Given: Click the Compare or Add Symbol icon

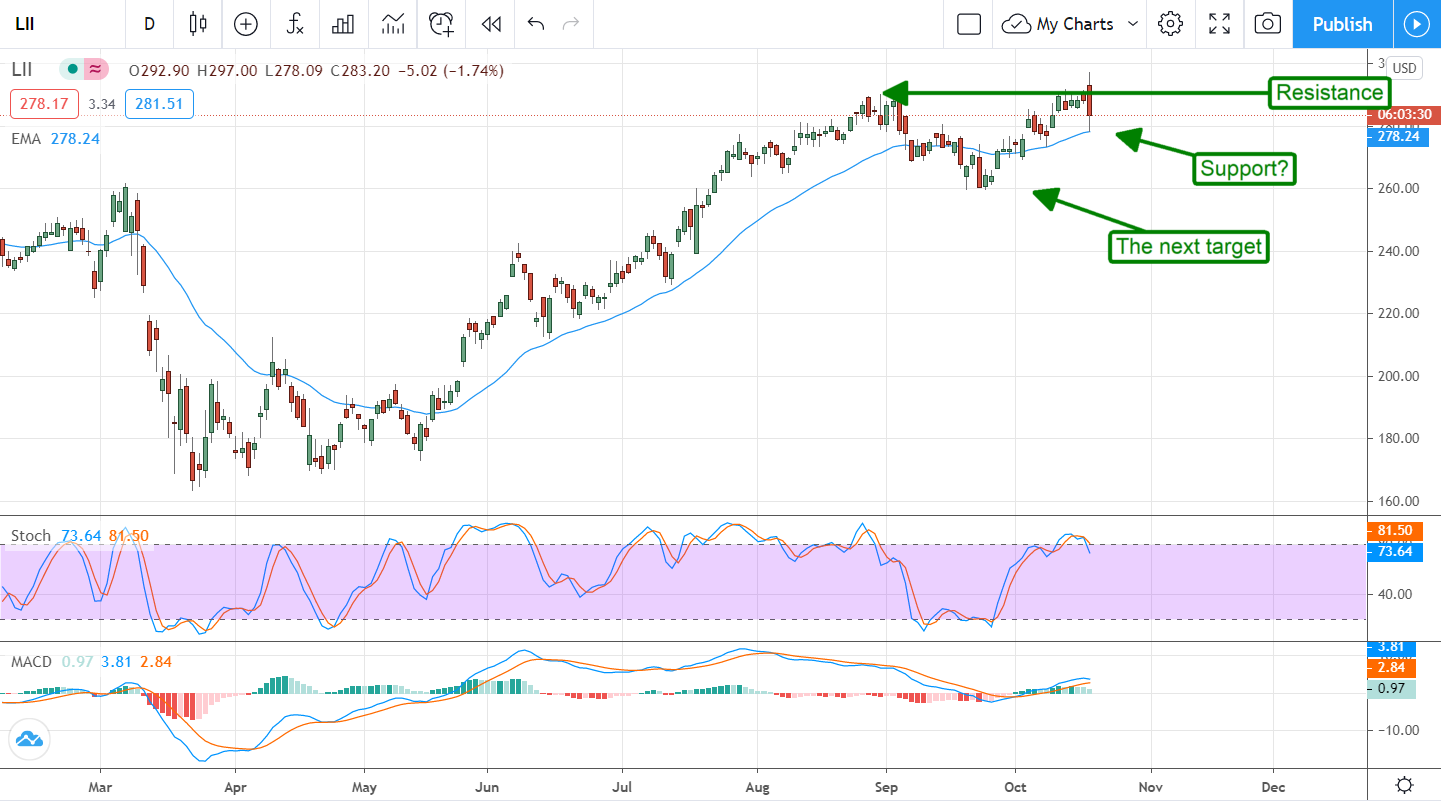Looking at the screenshot, I should coord(245,24).
